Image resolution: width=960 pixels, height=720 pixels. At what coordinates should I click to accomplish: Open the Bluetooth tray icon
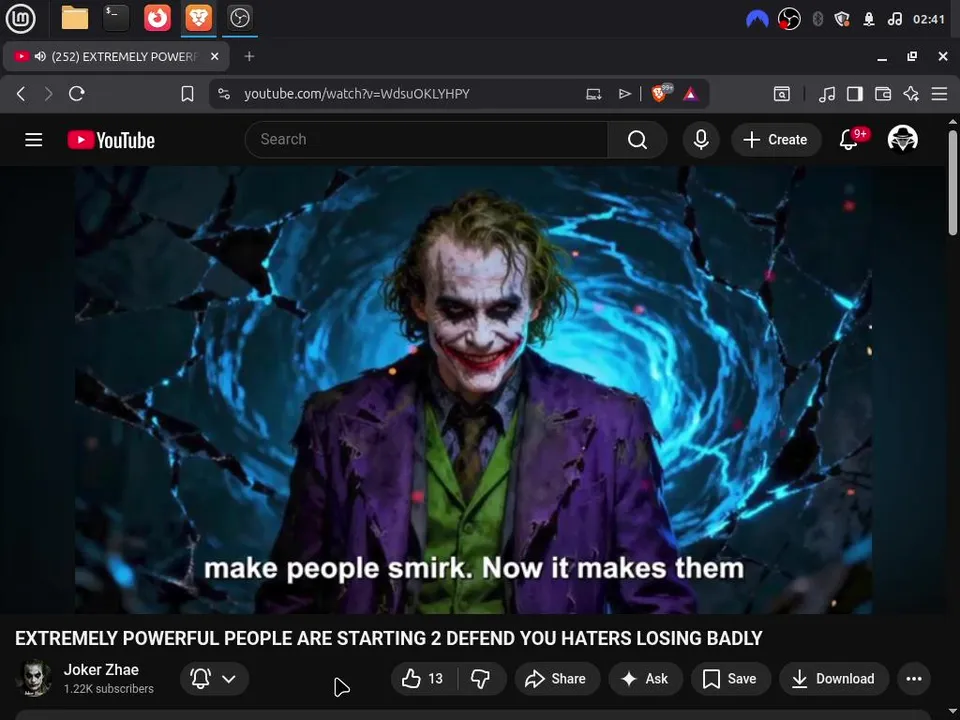817,20
